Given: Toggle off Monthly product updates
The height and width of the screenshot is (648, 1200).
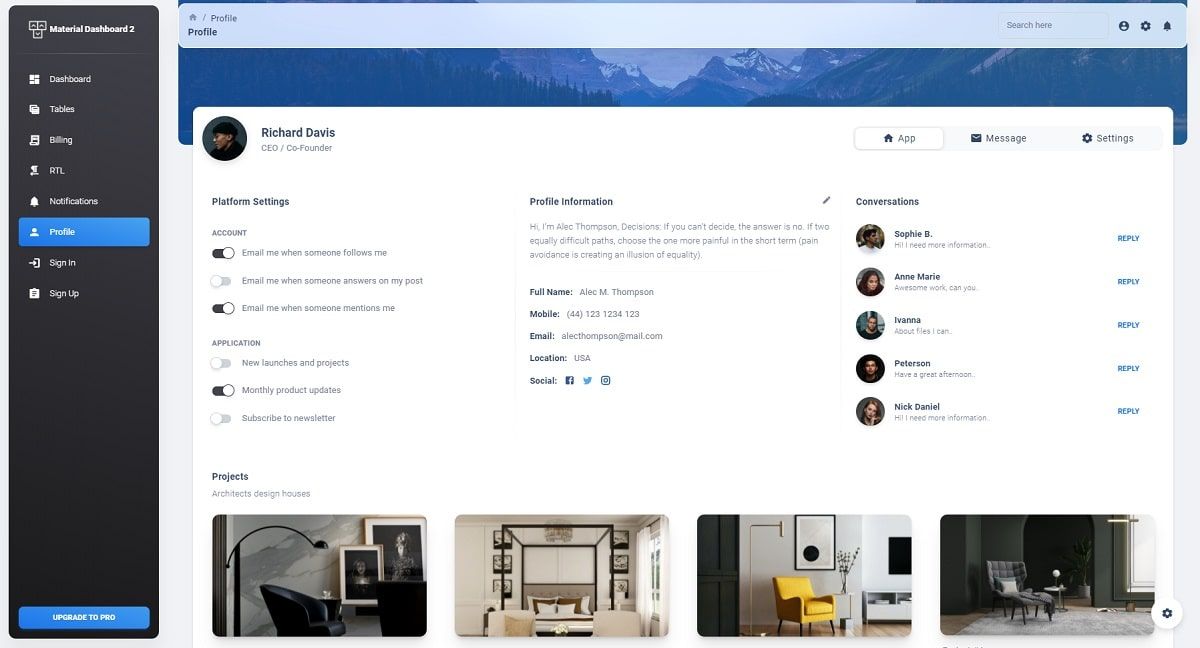Looking at the screenshot, I should (x=224, y=390).
